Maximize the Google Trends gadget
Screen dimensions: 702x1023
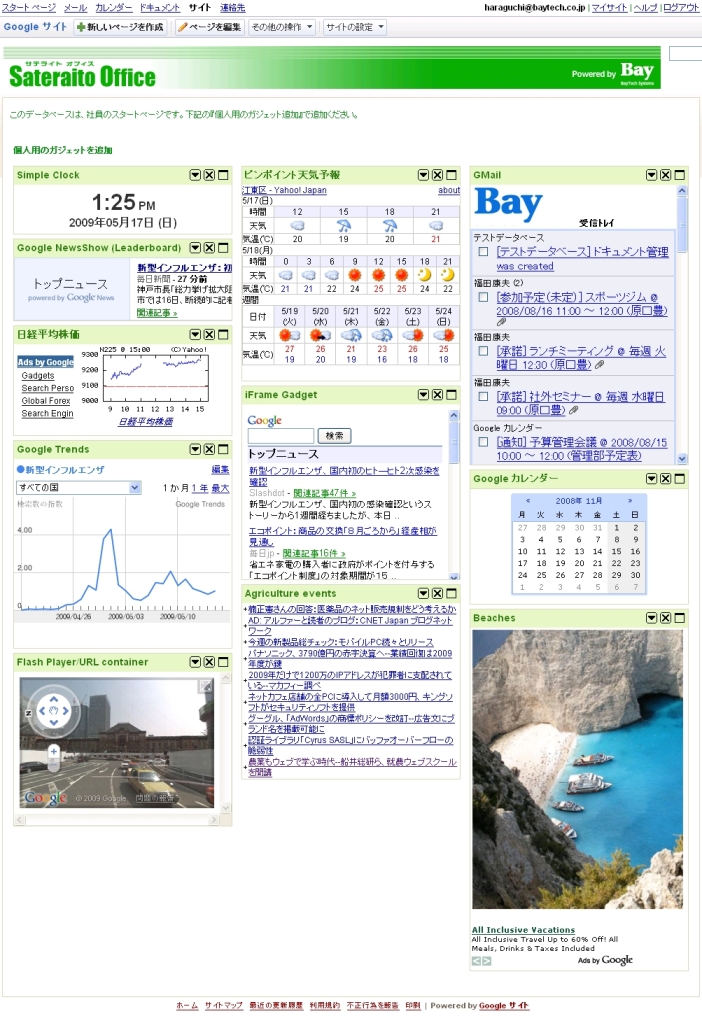[x=223, y=450]
